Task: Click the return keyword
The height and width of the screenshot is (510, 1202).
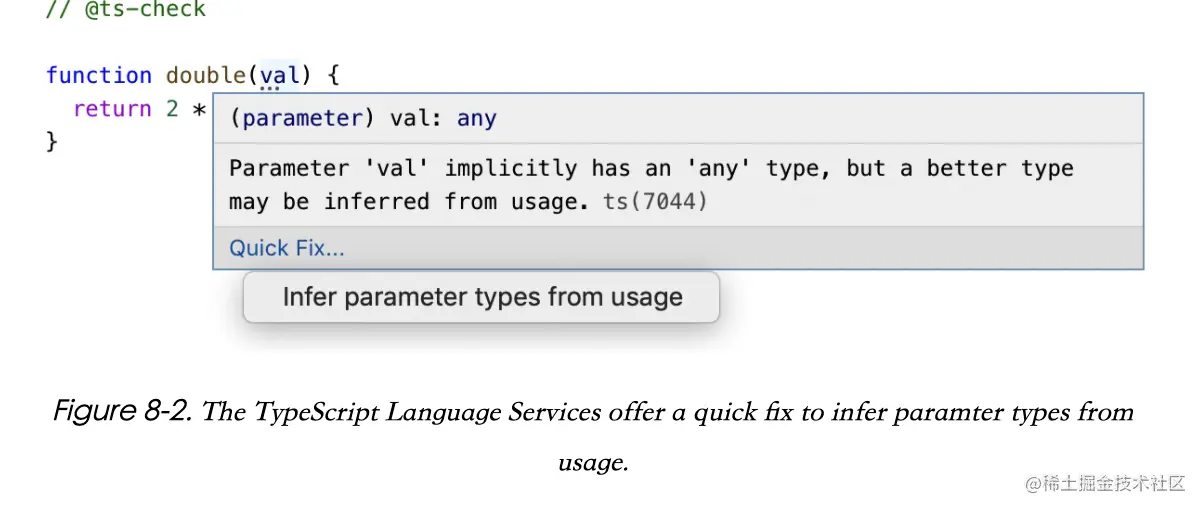Action: tap(112, 109)
